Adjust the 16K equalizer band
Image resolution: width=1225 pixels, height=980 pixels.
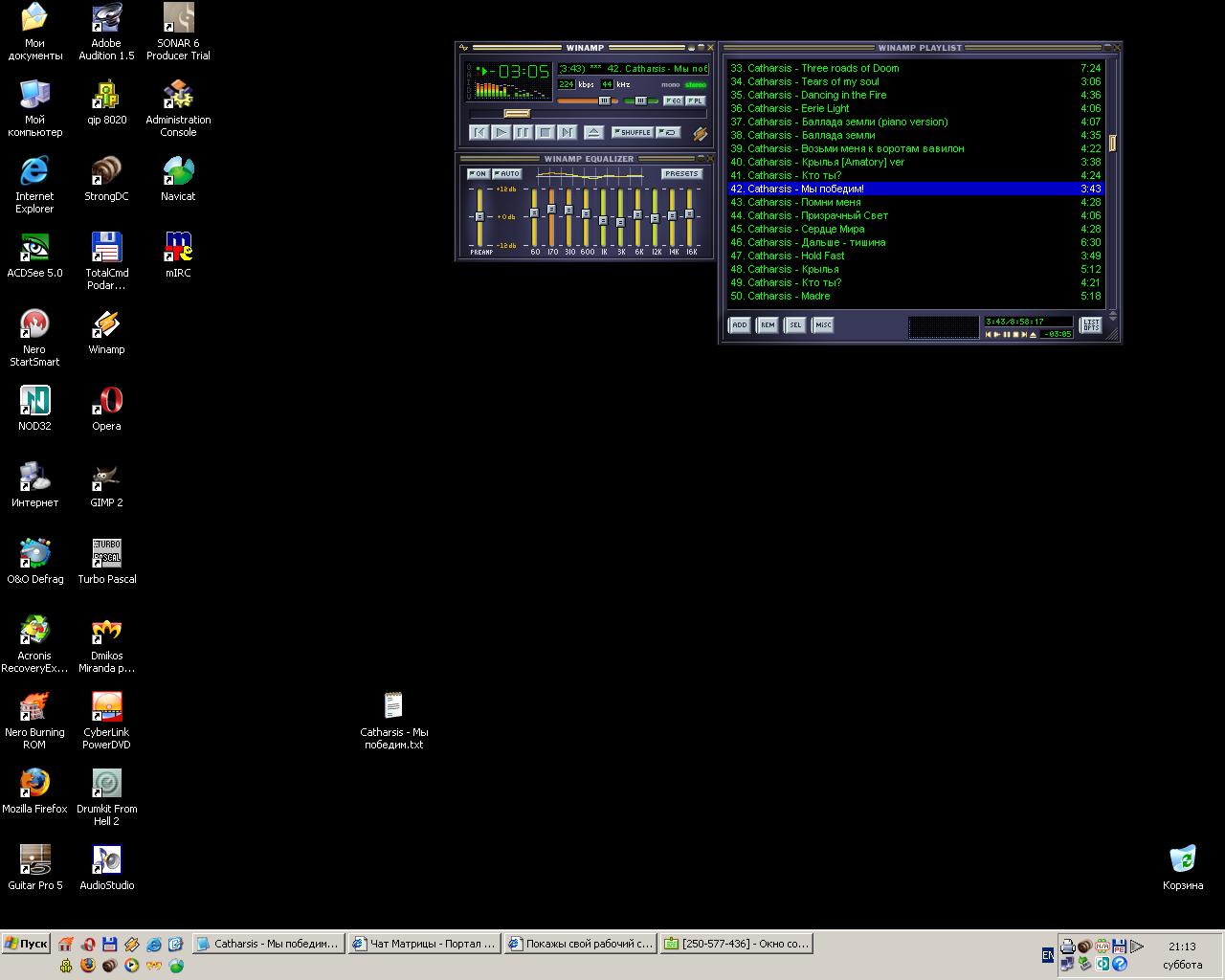point(689,216)
